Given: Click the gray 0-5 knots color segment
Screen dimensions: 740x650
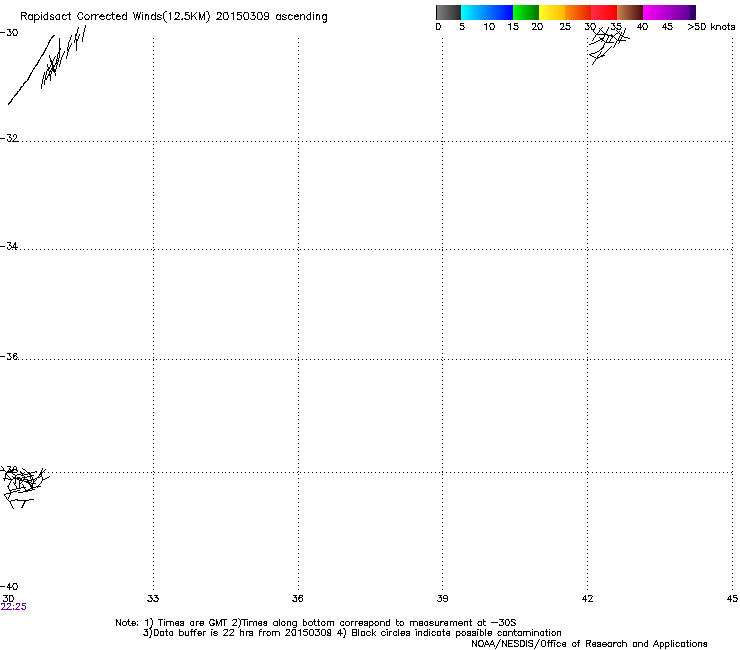Looking at the screenshot, I should pos(448,12).
